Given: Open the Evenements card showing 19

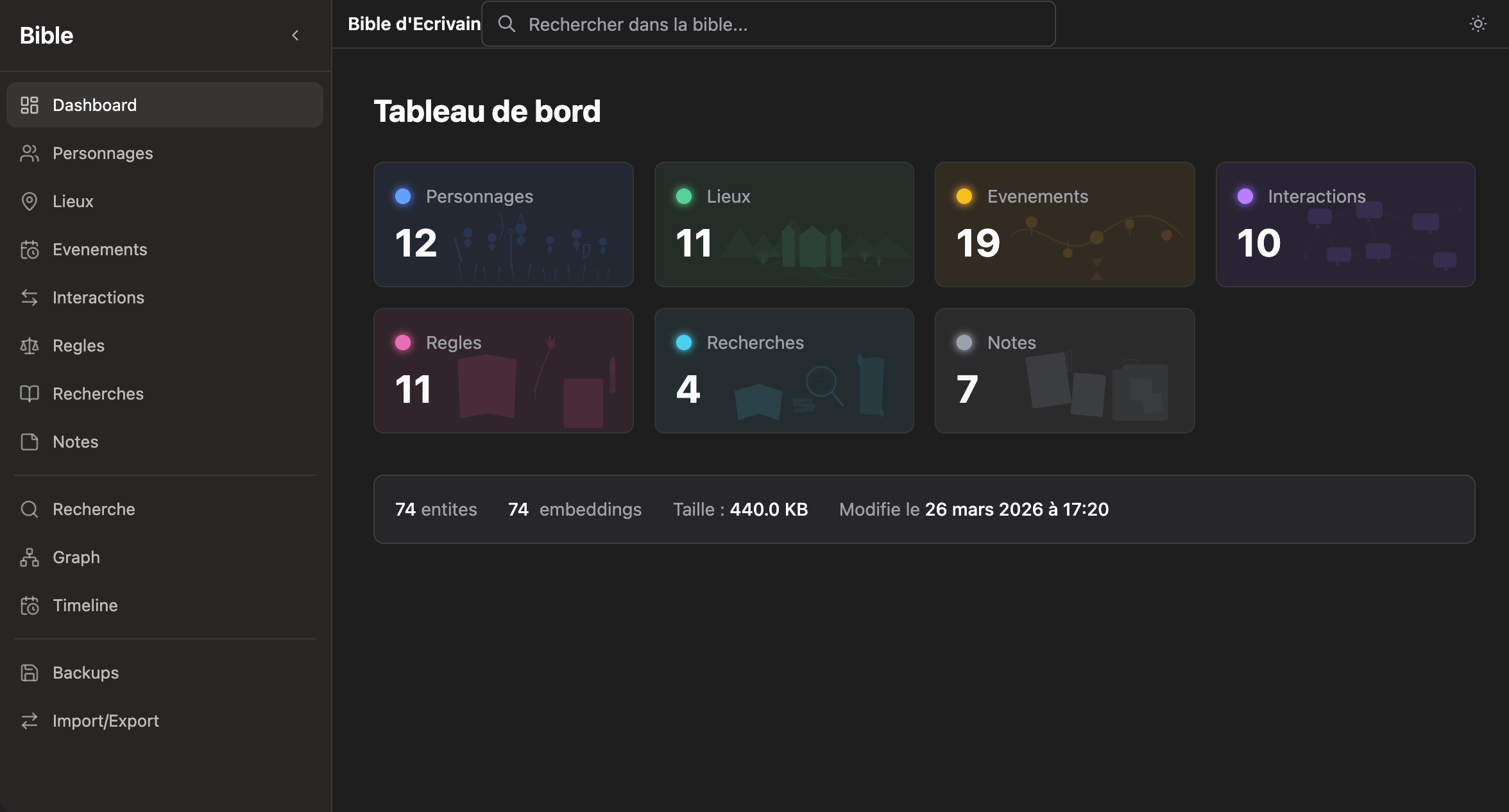Looking at the screenshot, I should pyautogui.click(x=1065, y=224).
